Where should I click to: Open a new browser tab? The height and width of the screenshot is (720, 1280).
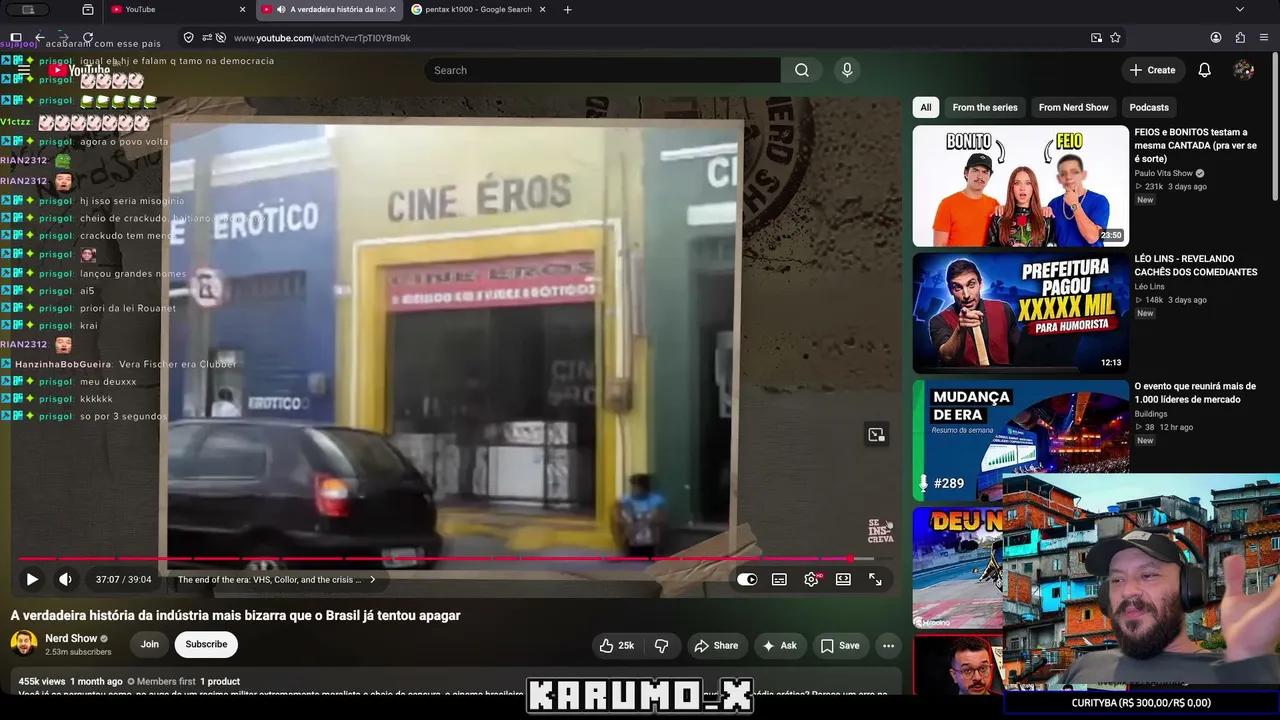click(x=568, y=10)
